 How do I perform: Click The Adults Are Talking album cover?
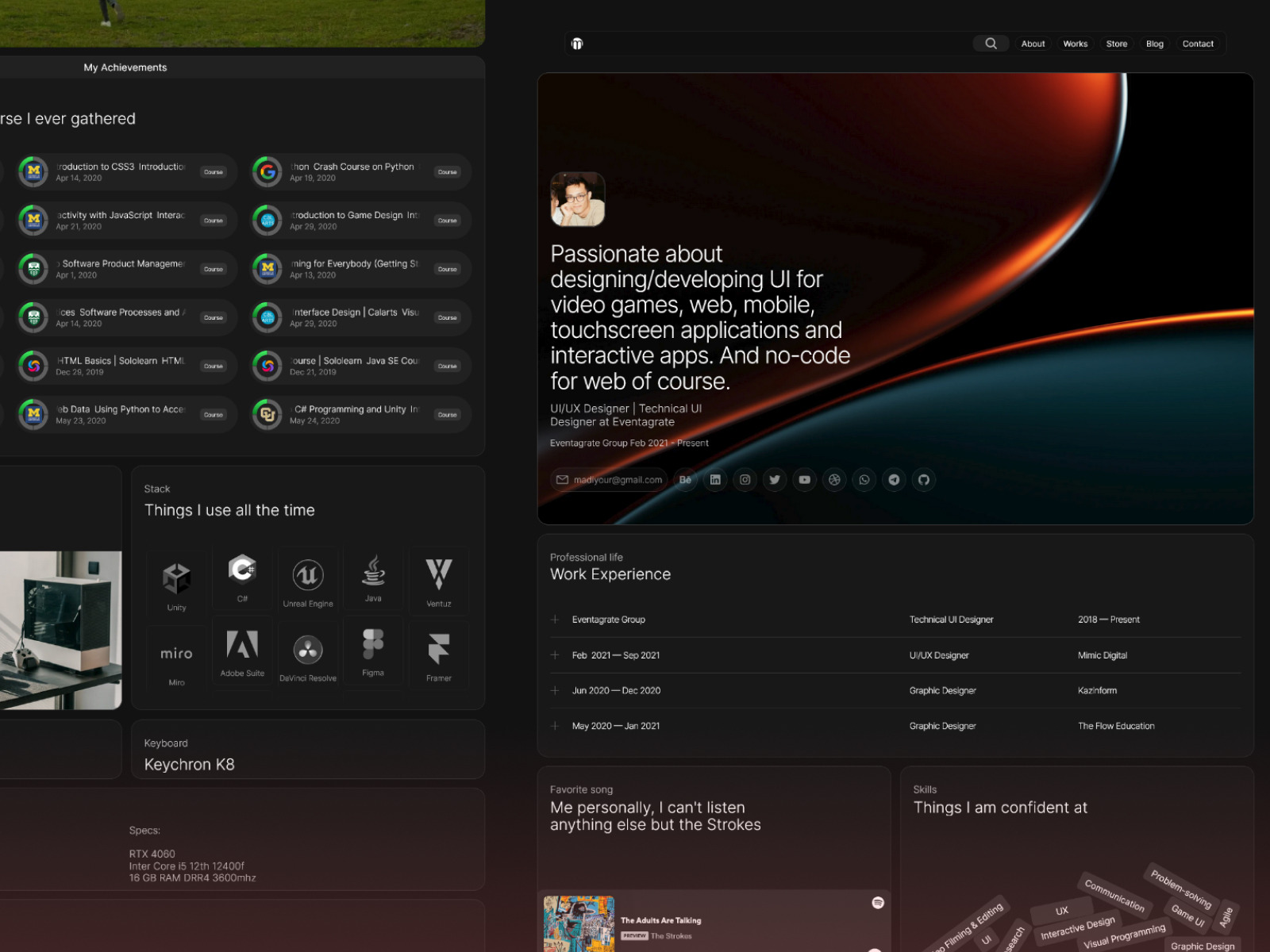pyautogui.click(x=579, y=923)
